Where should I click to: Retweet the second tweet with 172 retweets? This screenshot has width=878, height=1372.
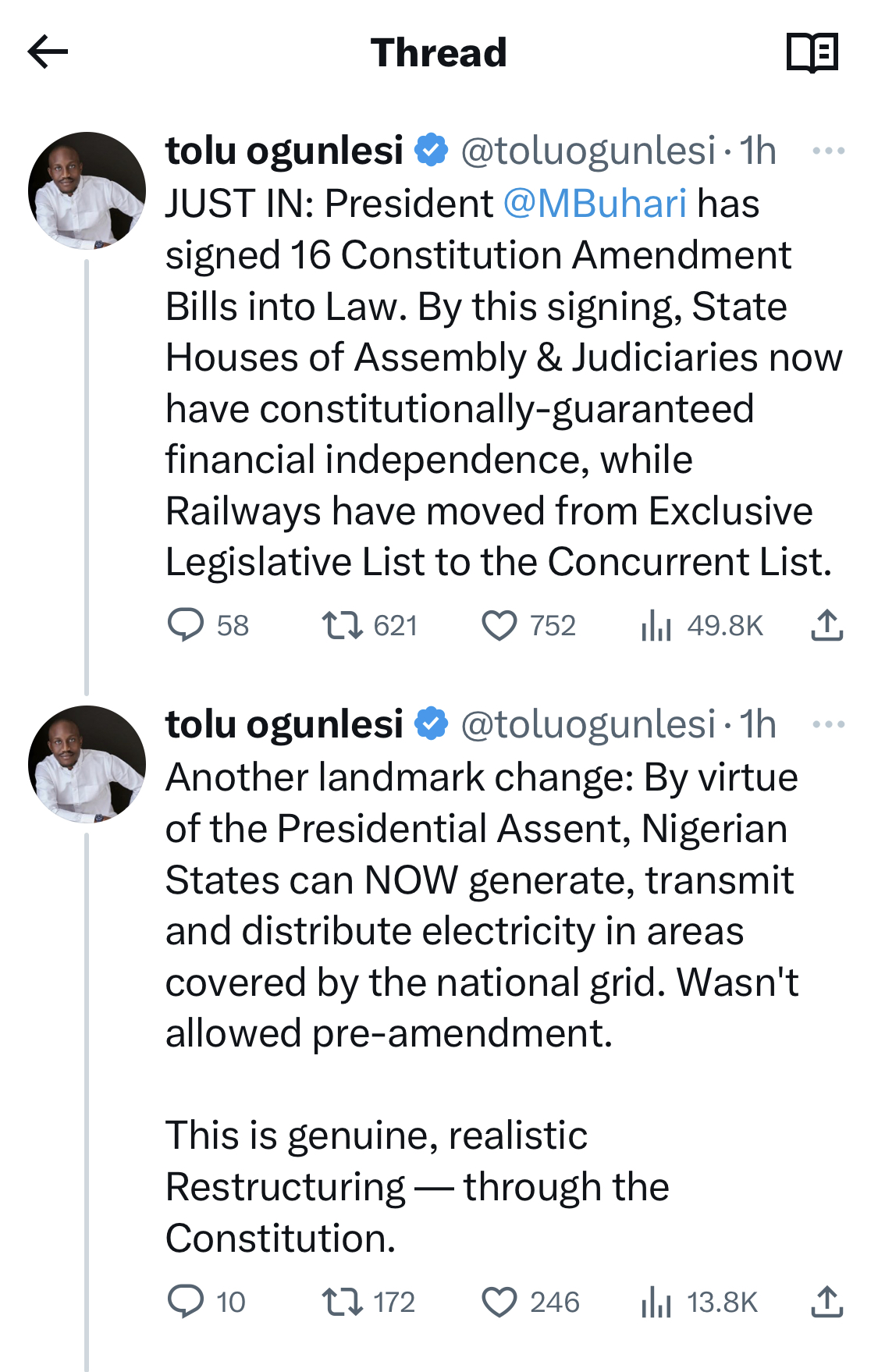pos(343,1302)
